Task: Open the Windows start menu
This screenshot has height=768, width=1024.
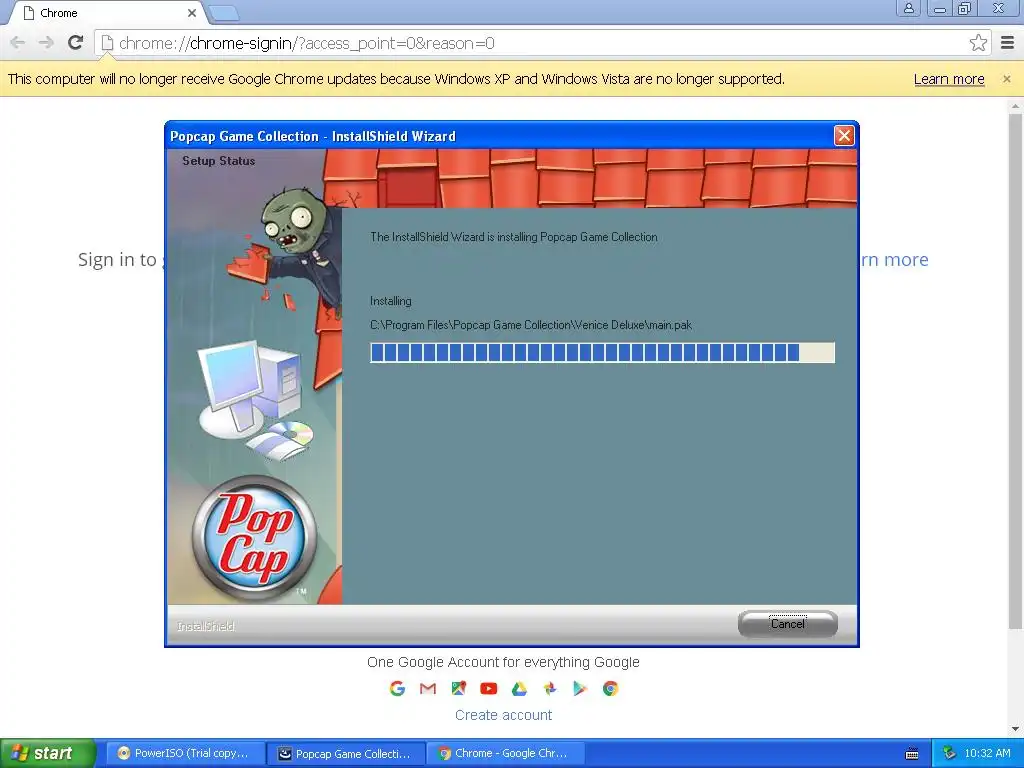Action: point(48,753)
